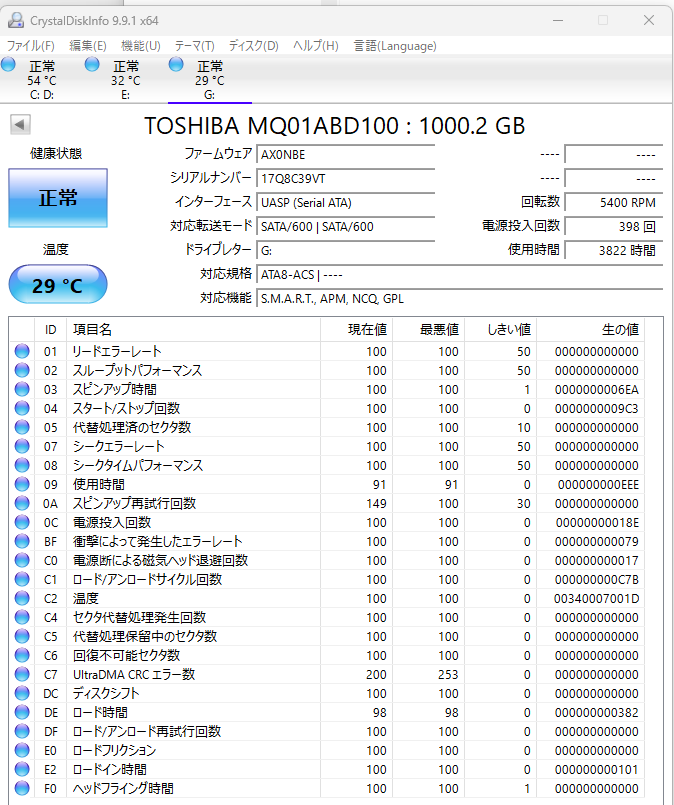Click the status icon for row C2 温度
The height and width of the screenshot is (805, 674).
pyautogui.click(x=22, y=598)
